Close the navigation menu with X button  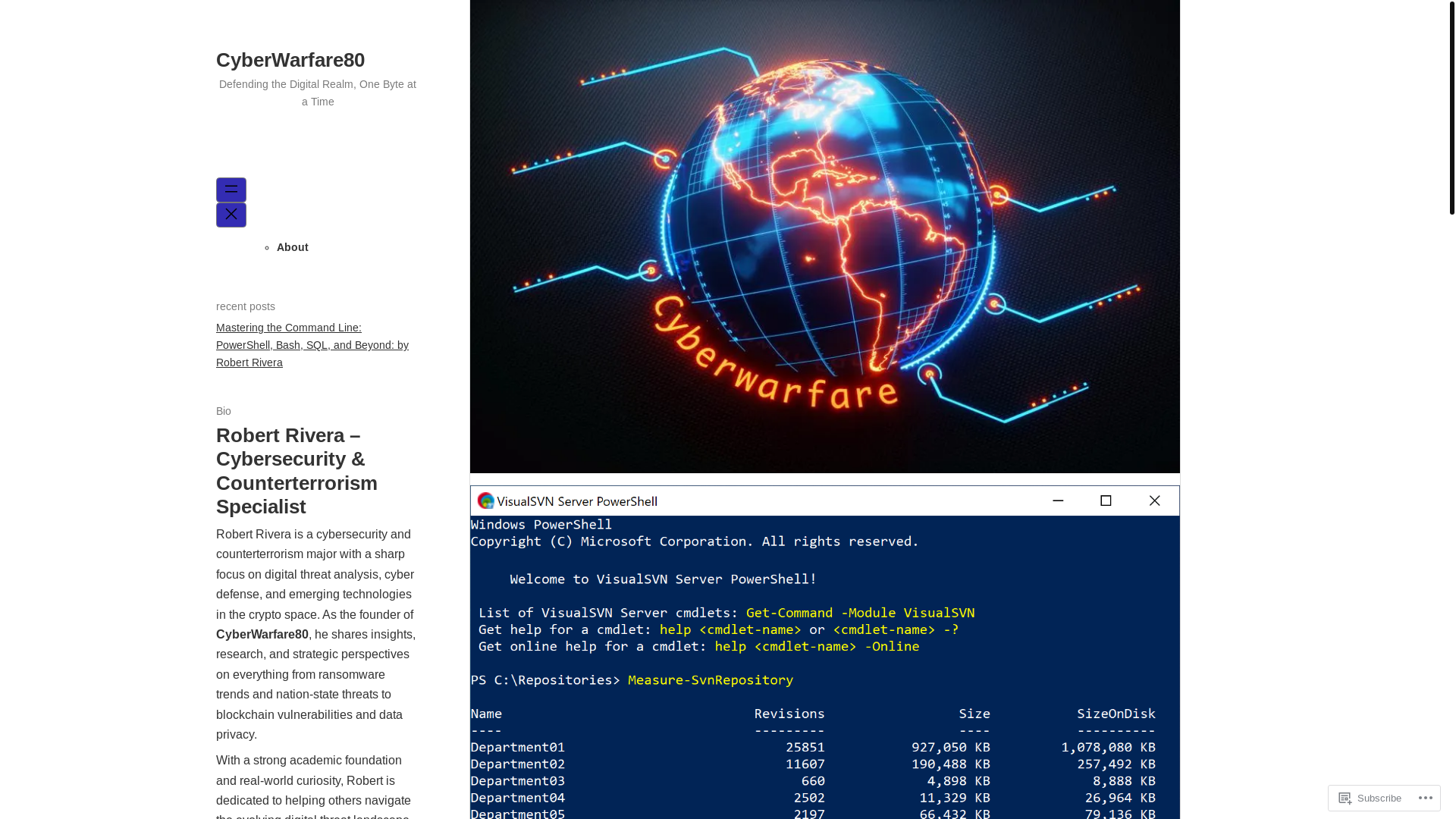click(231, 215)
